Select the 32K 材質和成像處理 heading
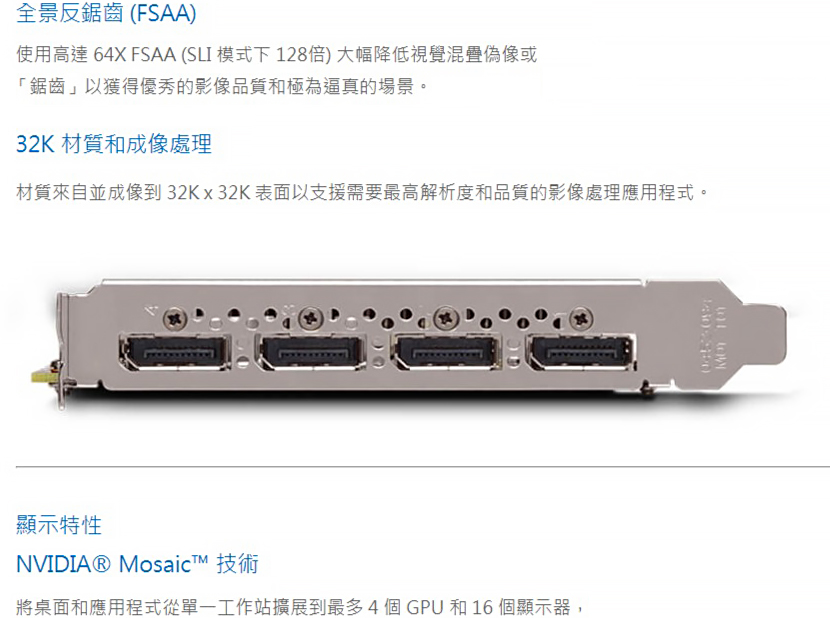Screen dimensions: 830x618 click(114, 144)
